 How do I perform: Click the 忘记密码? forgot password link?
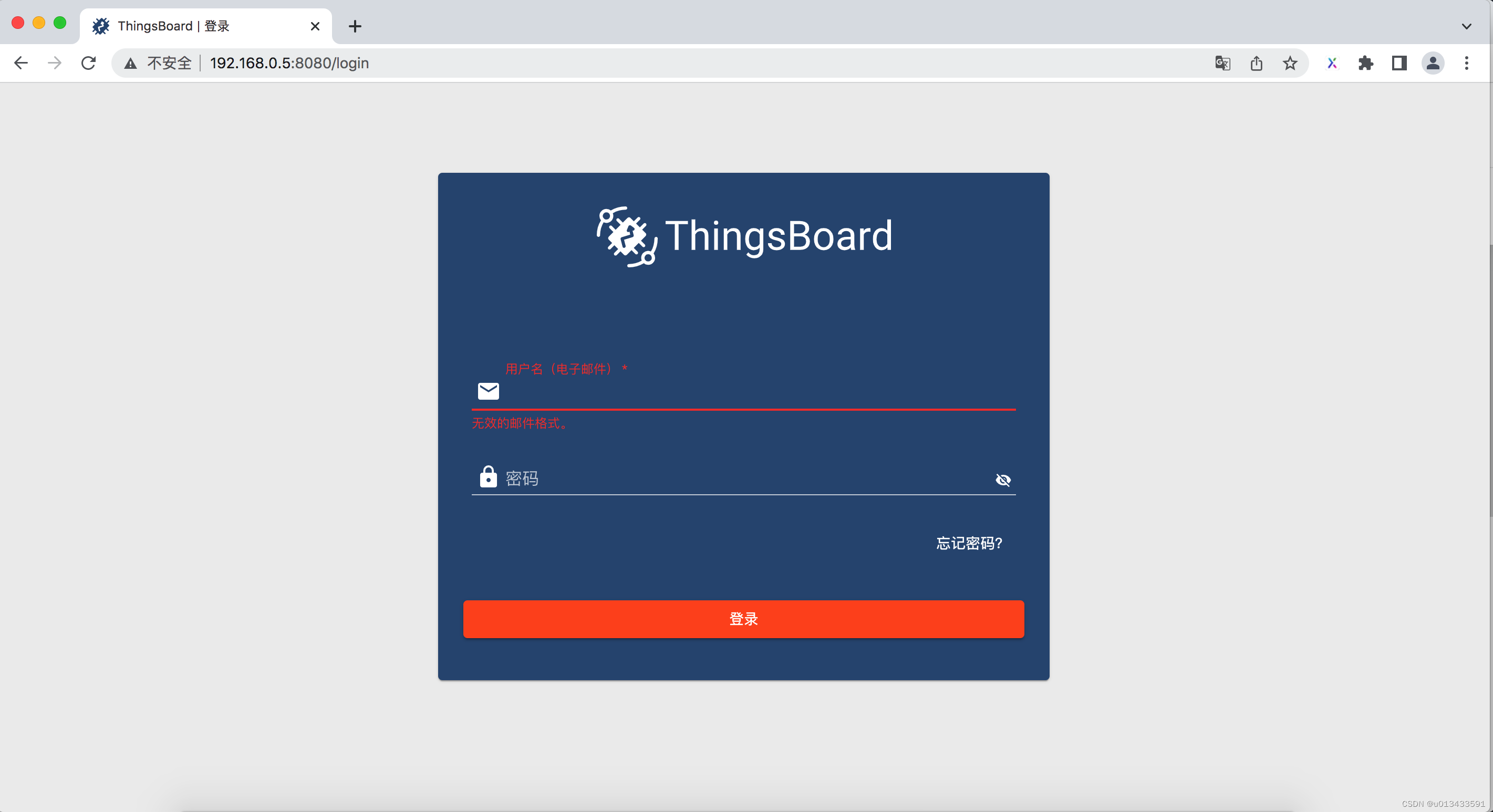pos(969,543)
